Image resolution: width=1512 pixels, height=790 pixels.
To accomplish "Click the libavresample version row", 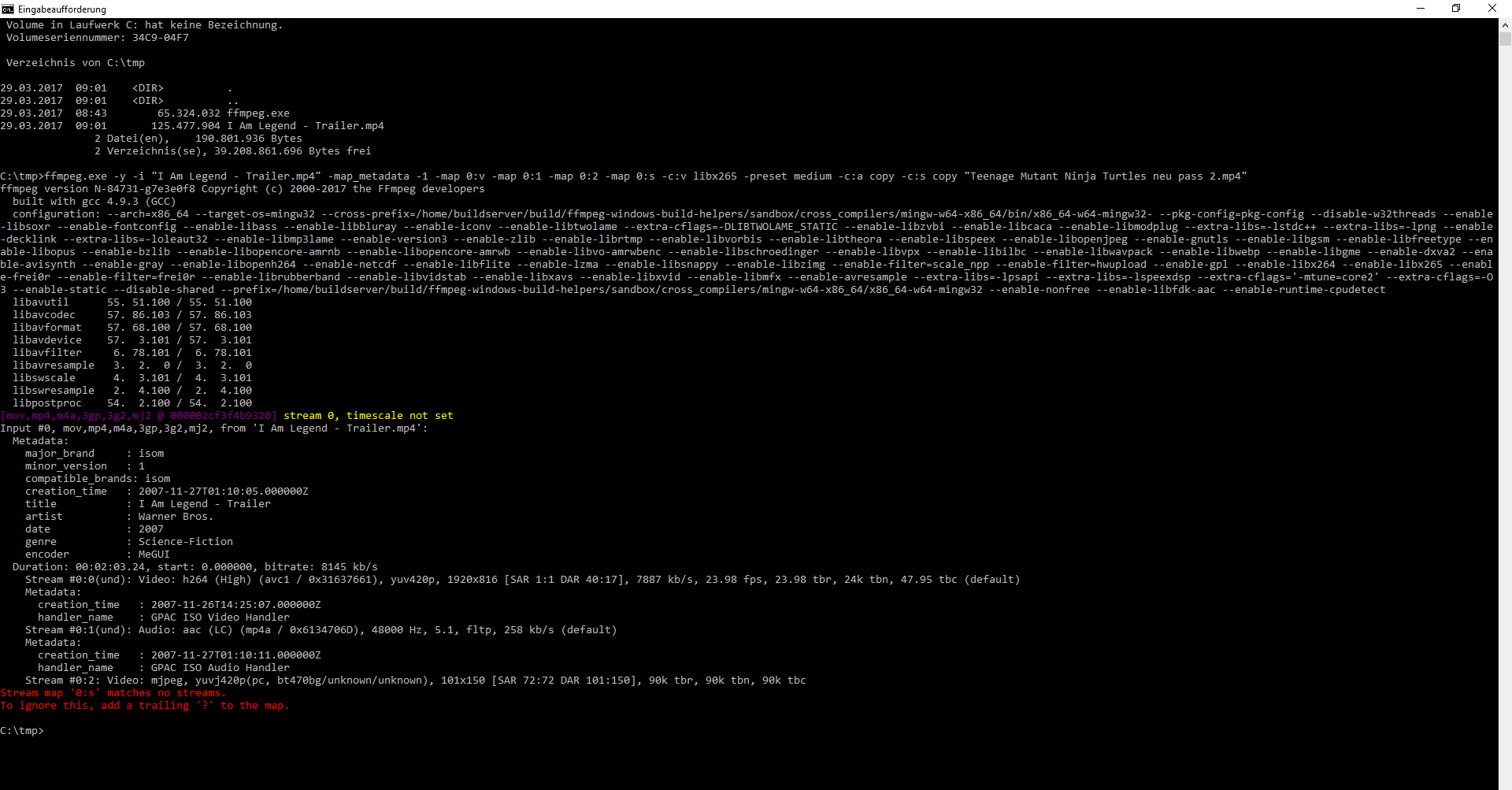I will pos(132,365).
